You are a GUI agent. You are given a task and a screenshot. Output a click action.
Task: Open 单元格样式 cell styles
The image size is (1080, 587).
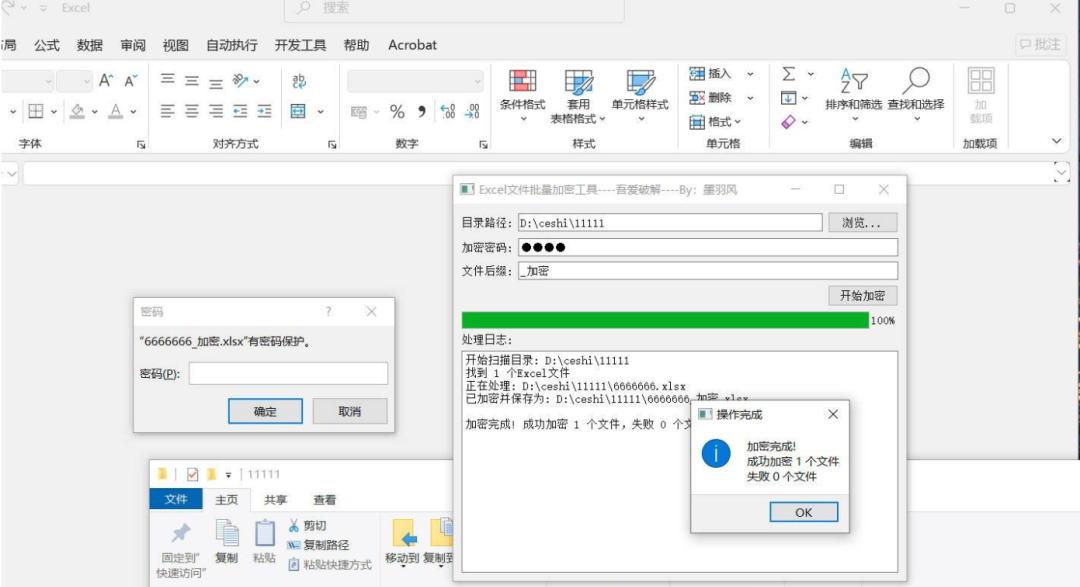640,96
